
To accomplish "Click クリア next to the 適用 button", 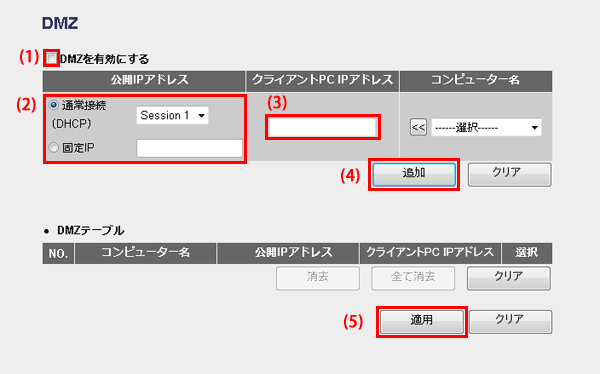I will (510, 322).
